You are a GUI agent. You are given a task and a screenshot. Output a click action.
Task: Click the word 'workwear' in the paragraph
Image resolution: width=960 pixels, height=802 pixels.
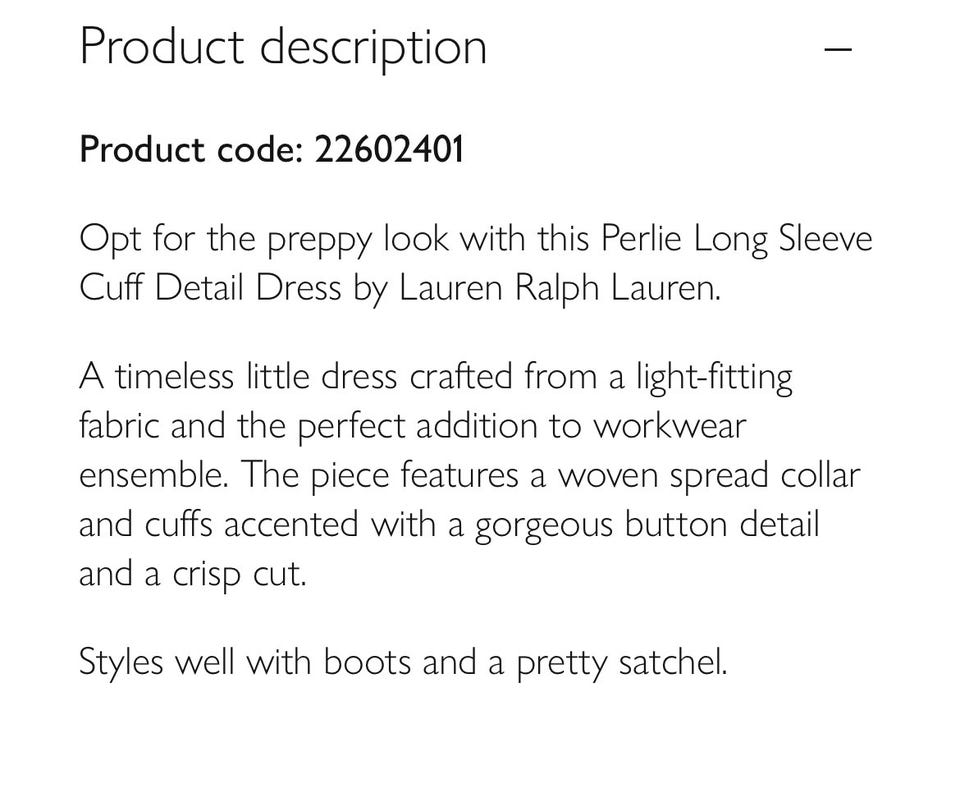point(670,426)
